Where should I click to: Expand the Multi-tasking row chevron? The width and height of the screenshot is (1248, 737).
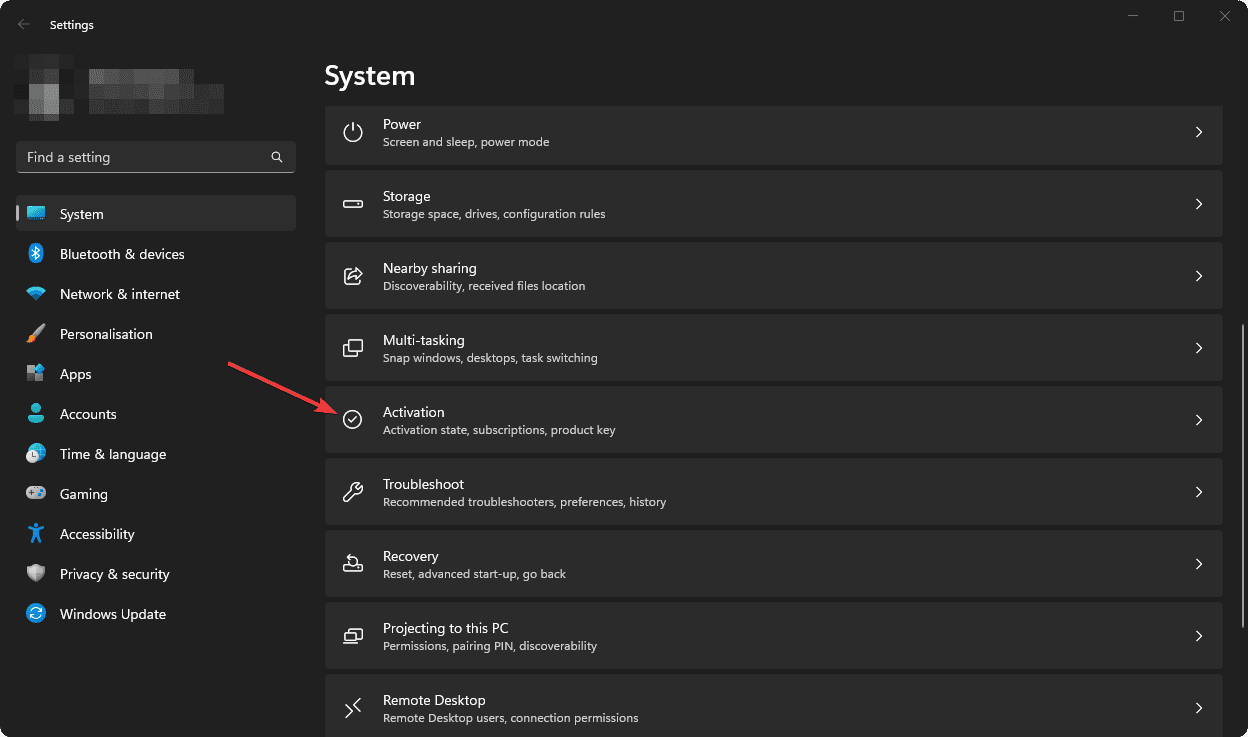[1198, 347]
